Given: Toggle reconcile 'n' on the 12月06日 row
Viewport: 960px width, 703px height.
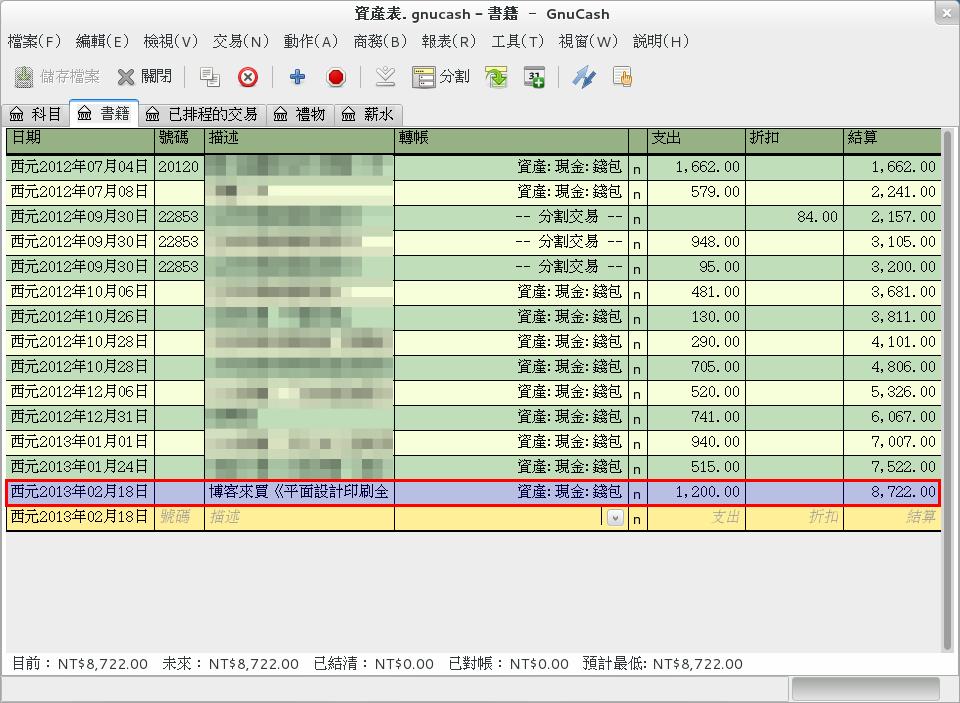Looking at the screenshot, I should point(637,393).
